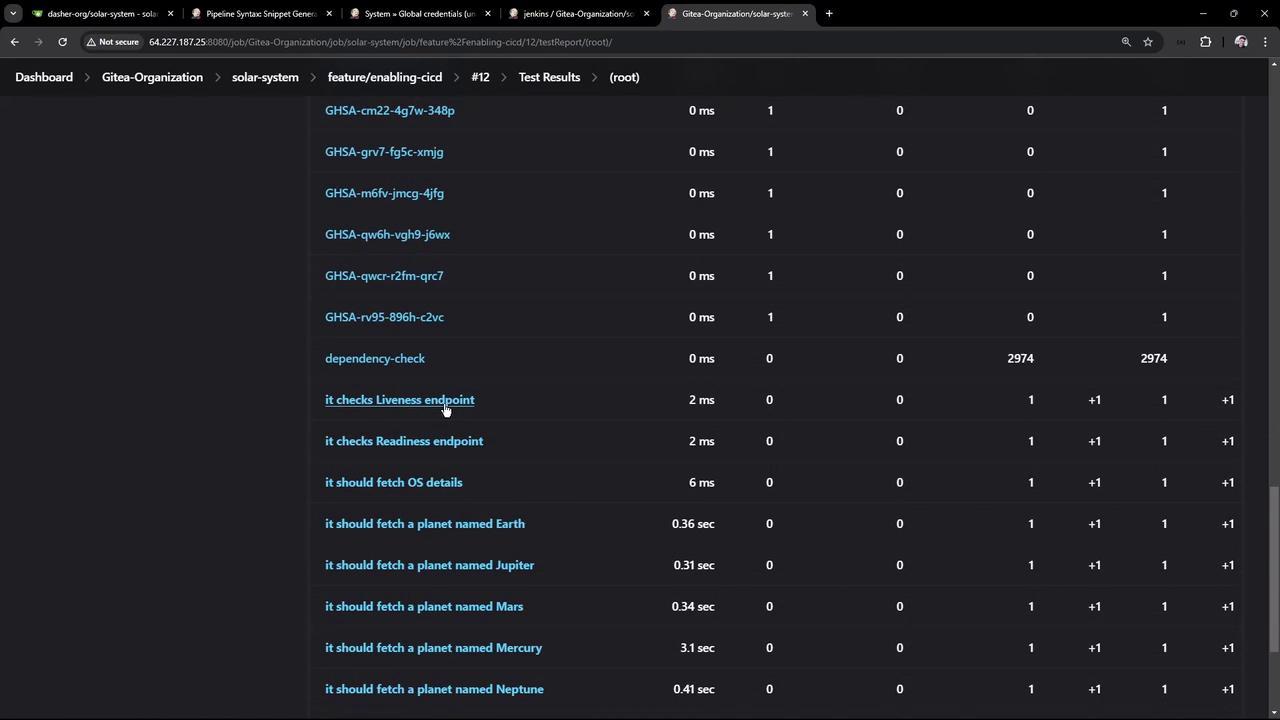Click the 0.34 sec duration value
The width and height of the screenshot is (1280, 720).
coord(693,606)
